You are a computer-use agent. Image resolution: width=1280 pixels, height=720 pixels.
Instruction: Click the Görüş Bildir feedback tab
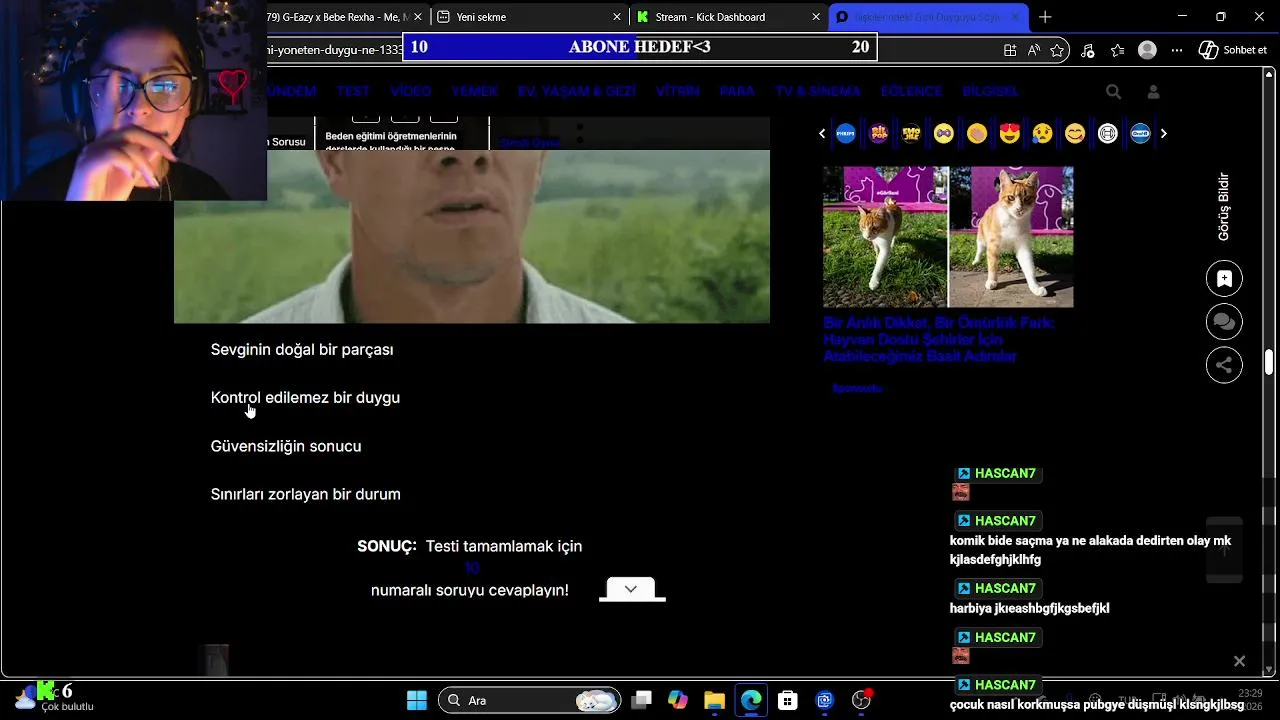(x=1223, y=207)
